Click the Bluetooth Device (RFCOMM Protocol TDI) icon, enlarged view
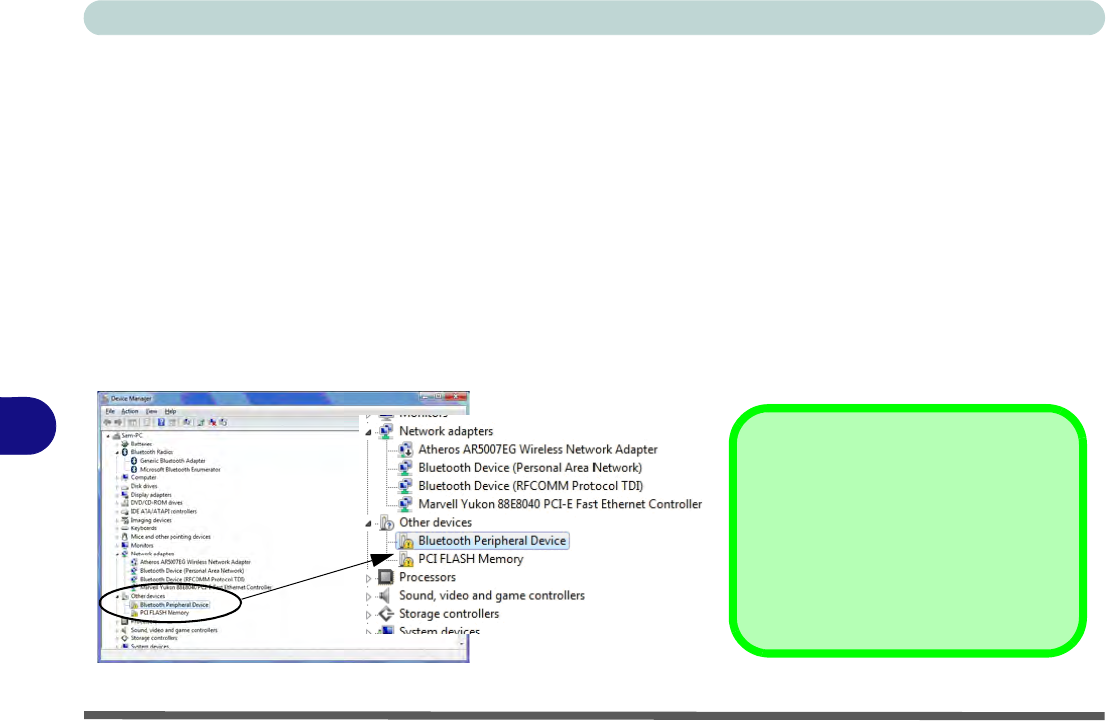 406,486
